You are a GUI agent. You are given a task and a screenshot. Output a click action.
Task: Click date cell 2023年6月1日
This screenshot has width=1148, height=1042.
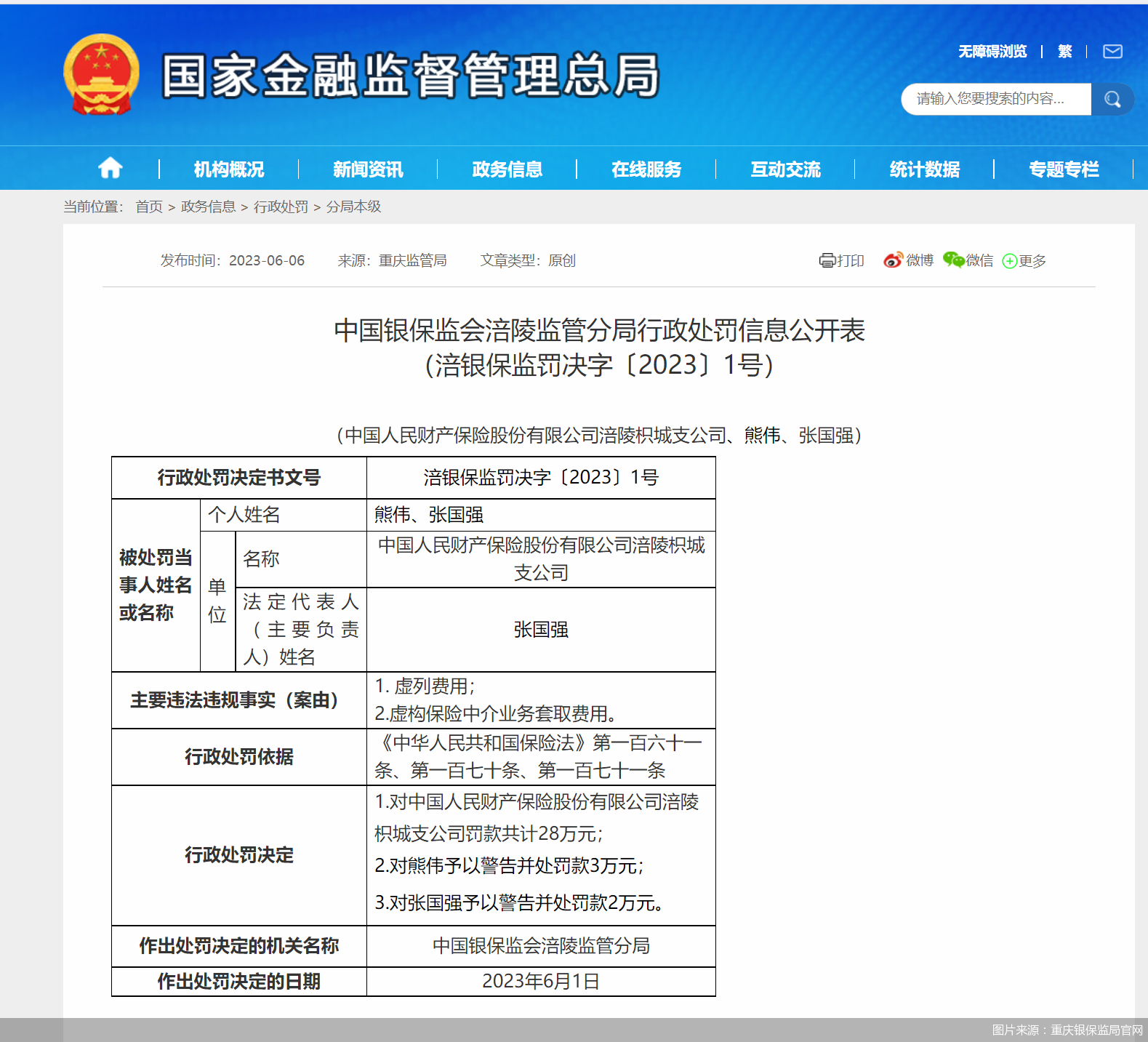pyautogui.click(x=541, y=982)
